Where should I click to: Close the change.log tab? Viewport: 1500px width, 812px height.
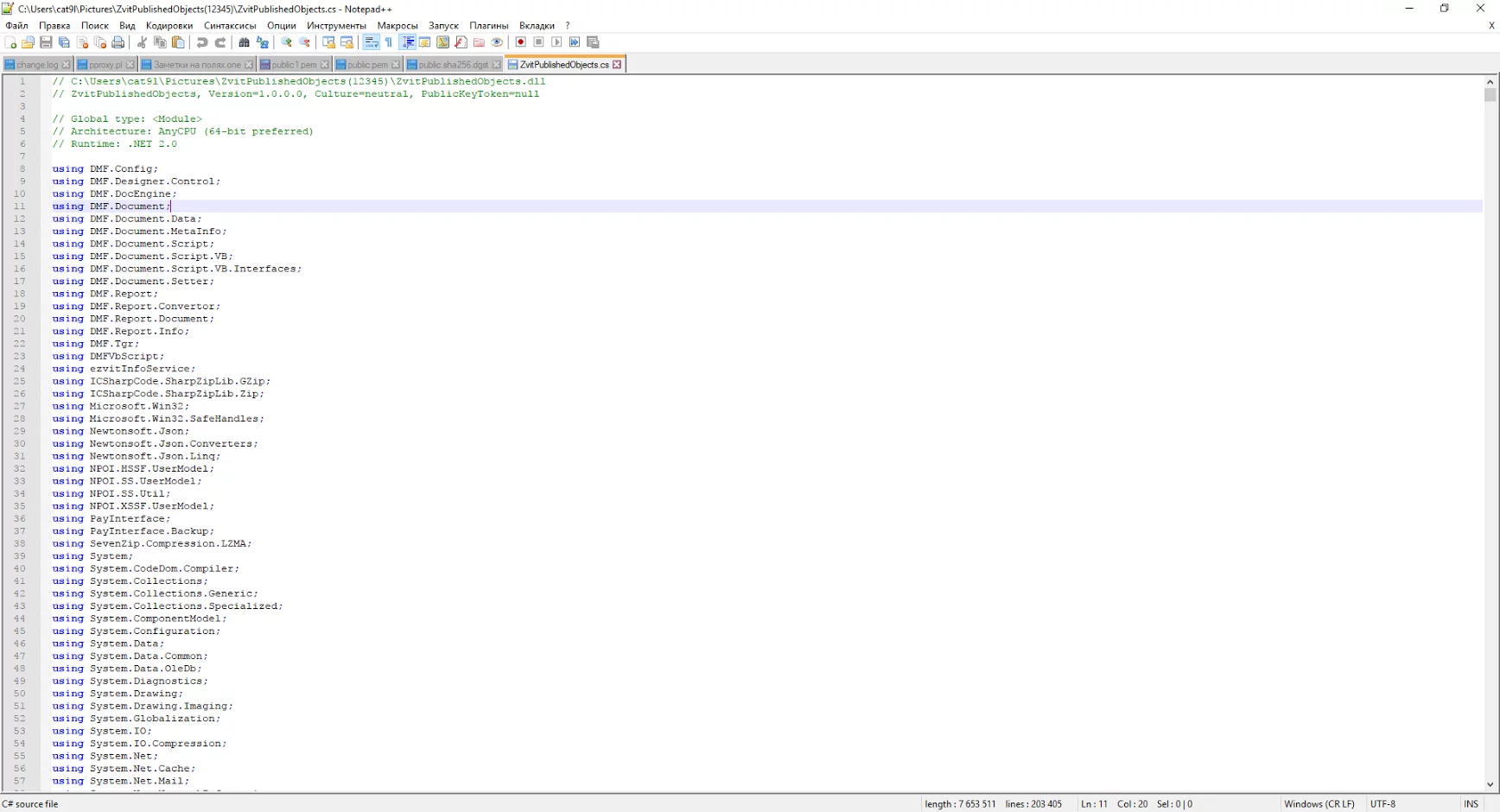(66, 65)
